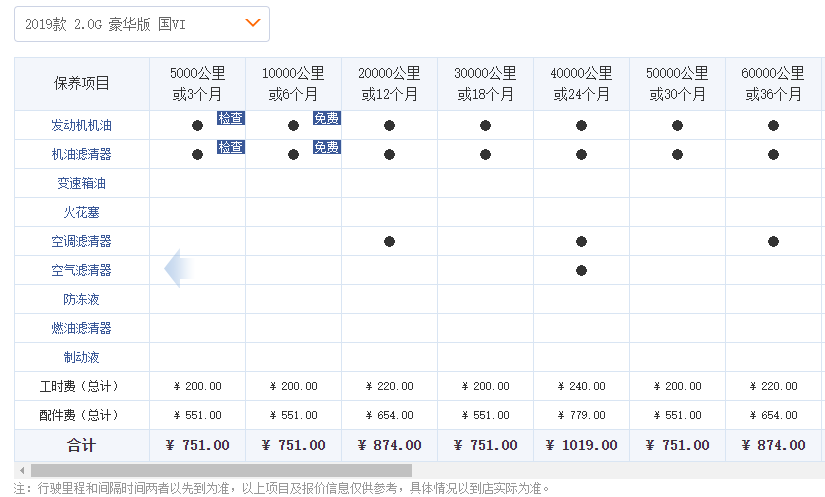The image size is (825, 497).
Task: Click the 空调滤清器 dot under 60000公里 column
Action: coord(773,241)
